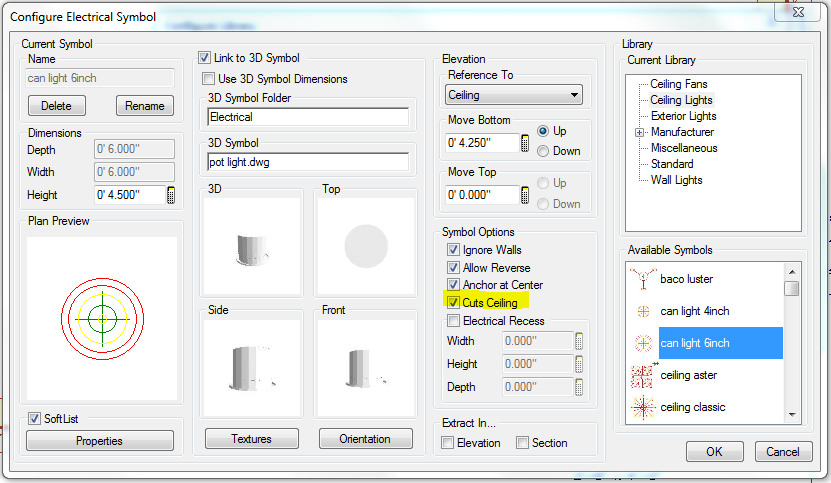Viewport: 831px width, 483px height.
Task: Click the Available Symbols scrollbar thumb
Action: pyautogui.click(x=792, y=289)
